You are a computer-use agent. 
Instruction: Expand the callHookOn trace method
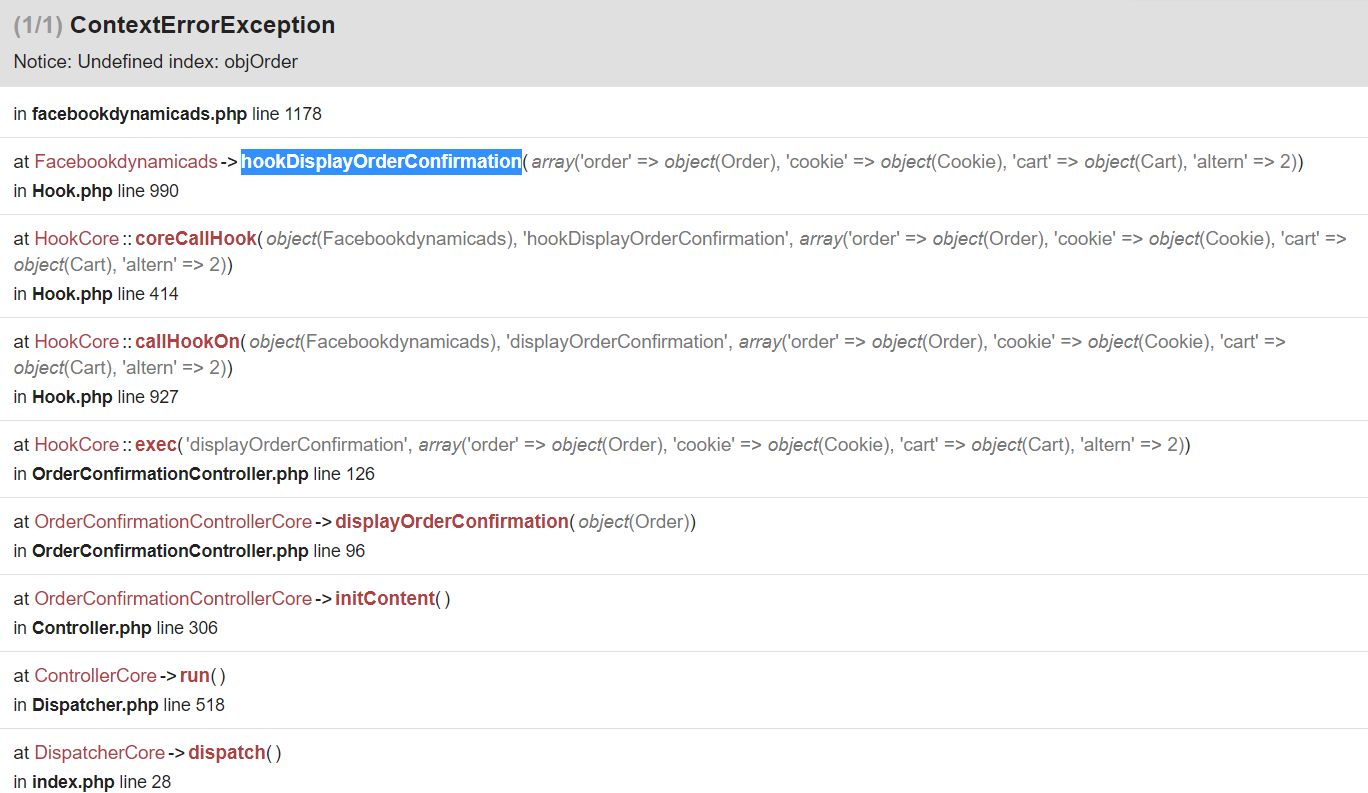[188, 342]
